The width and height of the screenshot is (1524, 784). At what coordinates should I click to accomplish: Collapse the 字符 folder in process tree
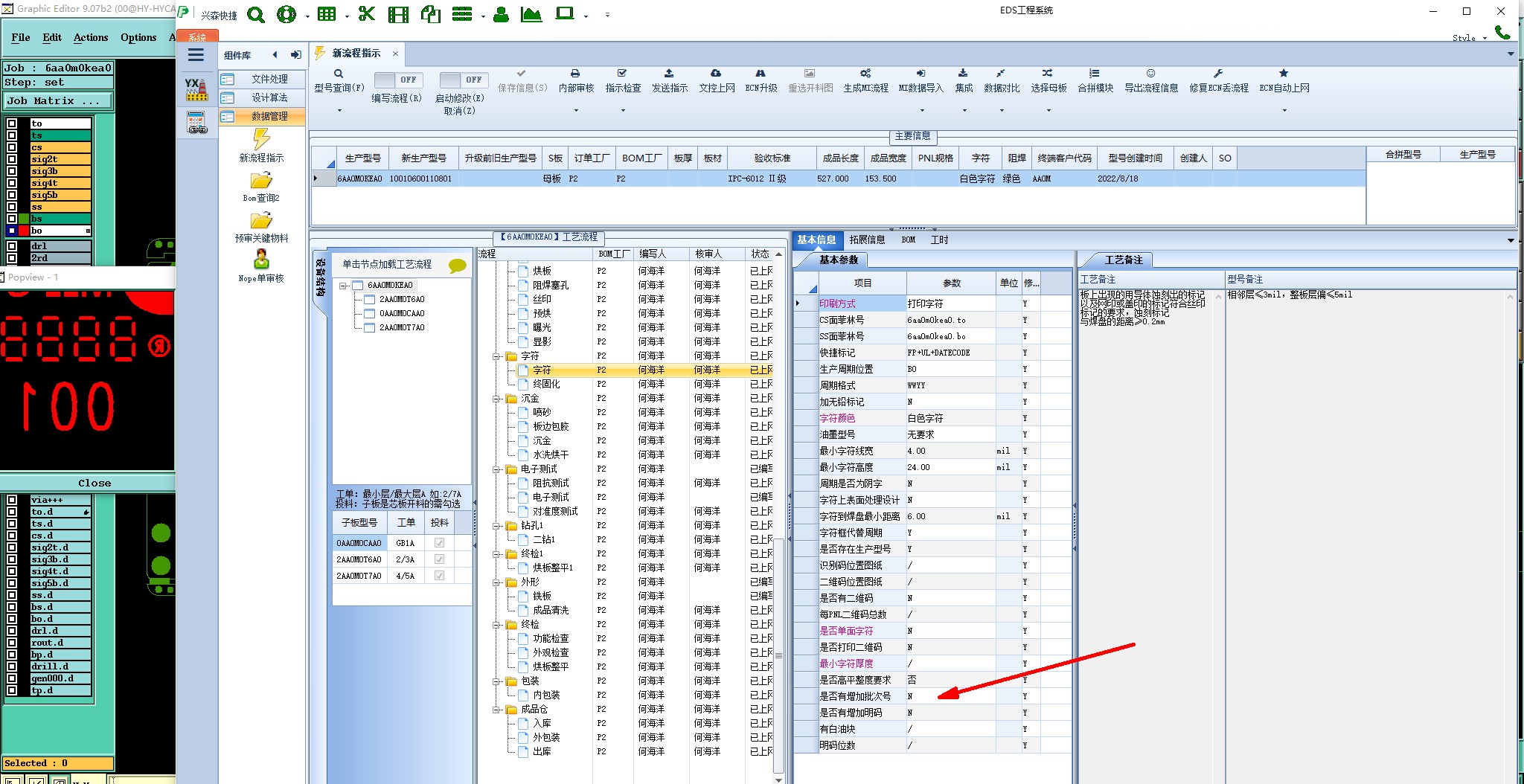pyautogui.click(x=496, y=356)
